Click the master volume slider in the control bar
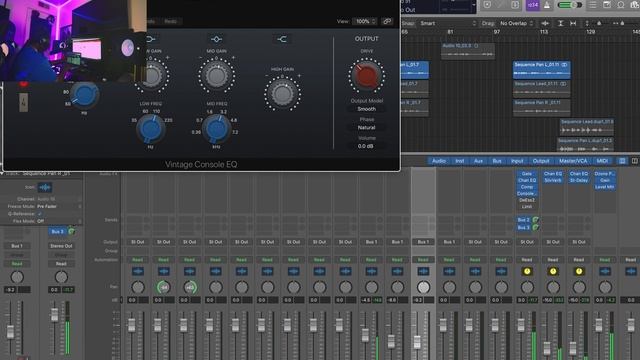 click(x=569, y=5)
